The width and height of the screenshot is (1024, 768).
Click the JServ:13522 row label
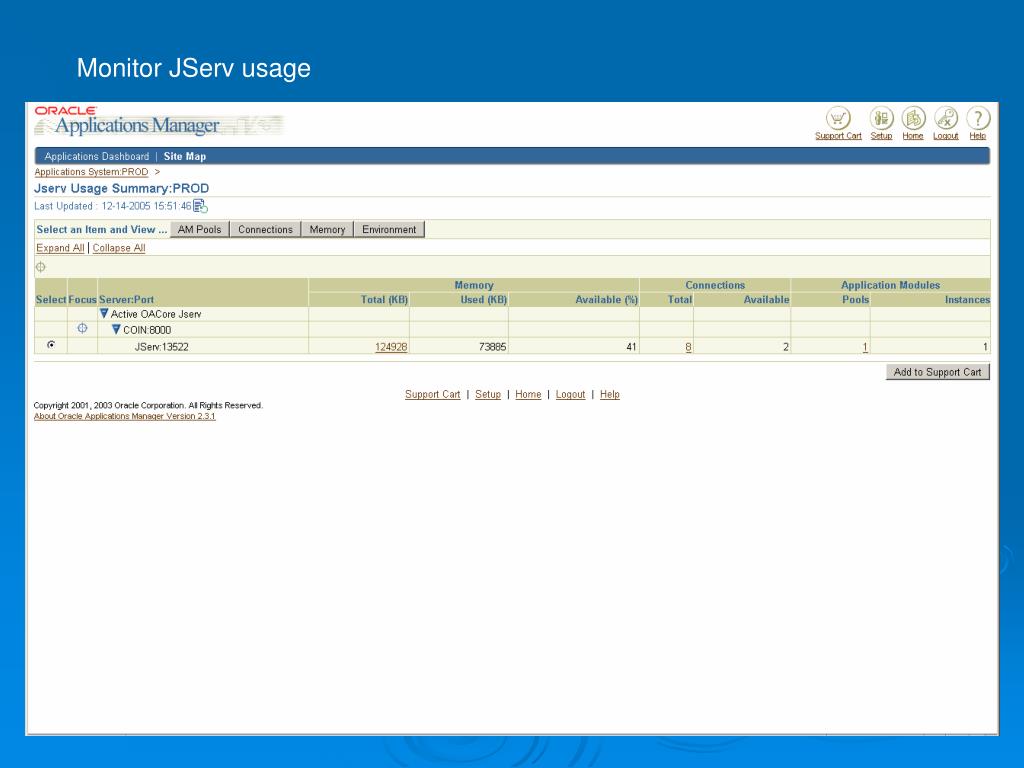161,347
